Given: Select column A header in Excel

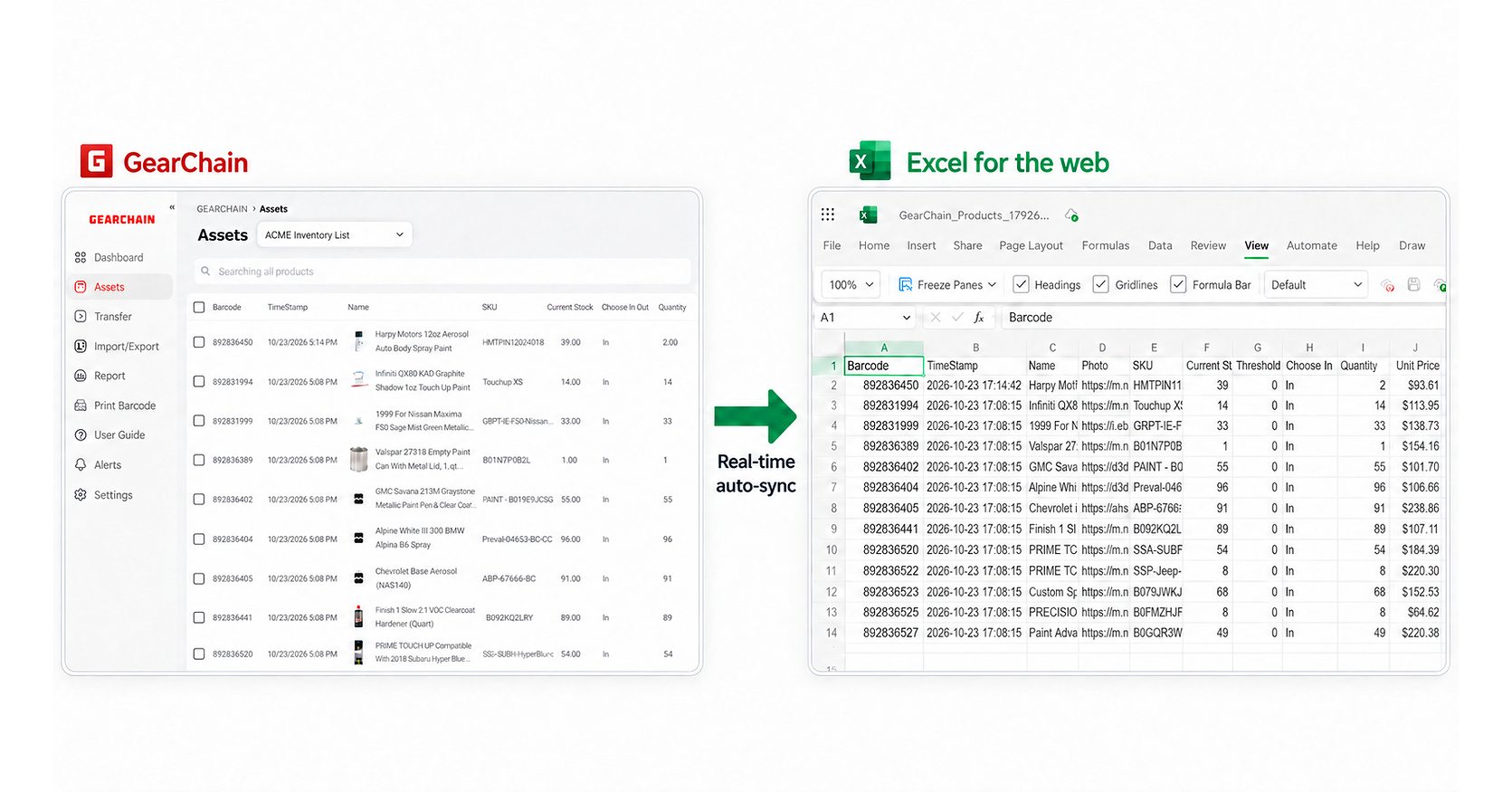Looking at the screenshot, I should 884,348.
